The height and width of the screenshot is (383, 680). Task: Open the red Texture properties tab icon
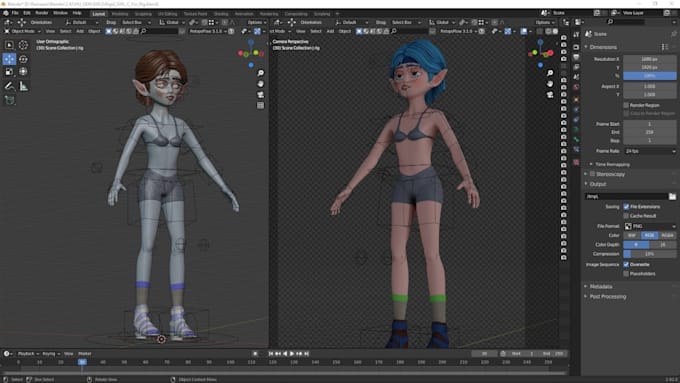tap(576, 162)
